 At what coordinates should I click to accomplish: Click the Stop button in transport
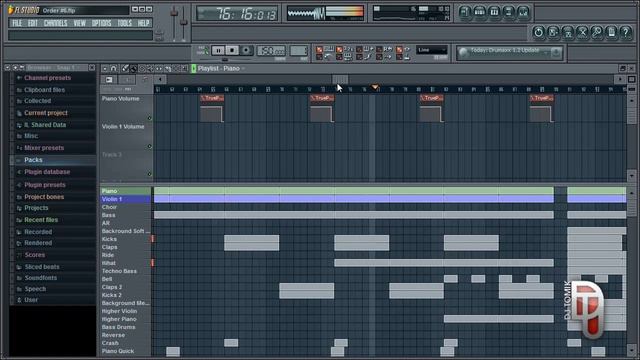coord(232,51)
